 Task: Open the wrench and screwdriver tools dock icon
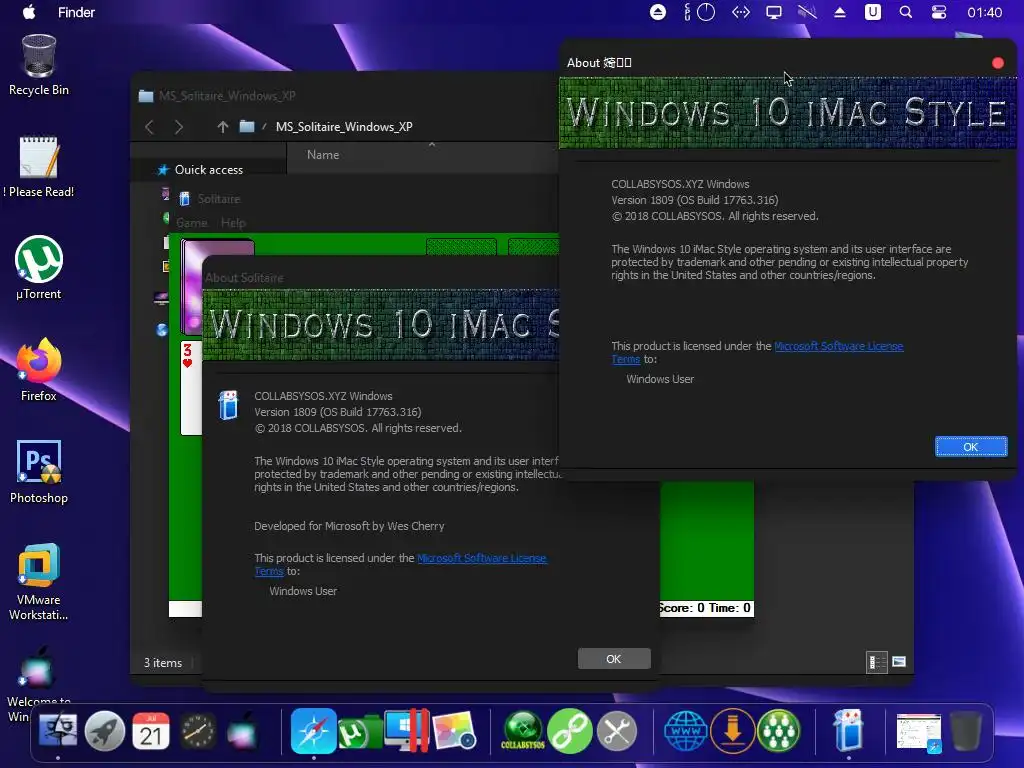point(616,731)
